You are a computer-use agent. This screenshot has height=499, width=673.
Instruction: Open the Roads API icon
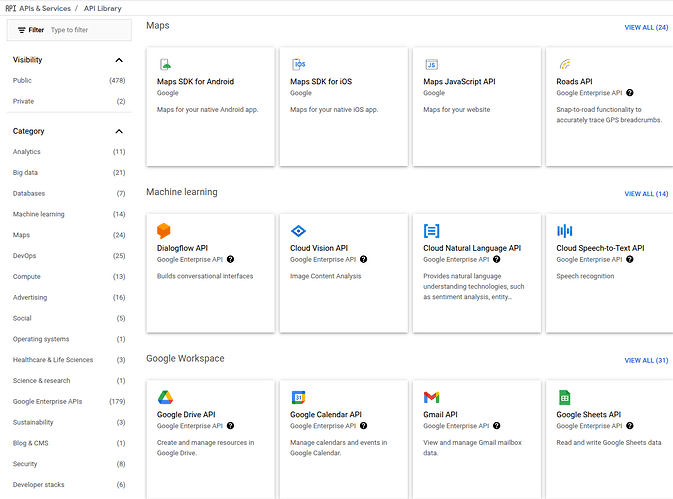pos(564,65)
